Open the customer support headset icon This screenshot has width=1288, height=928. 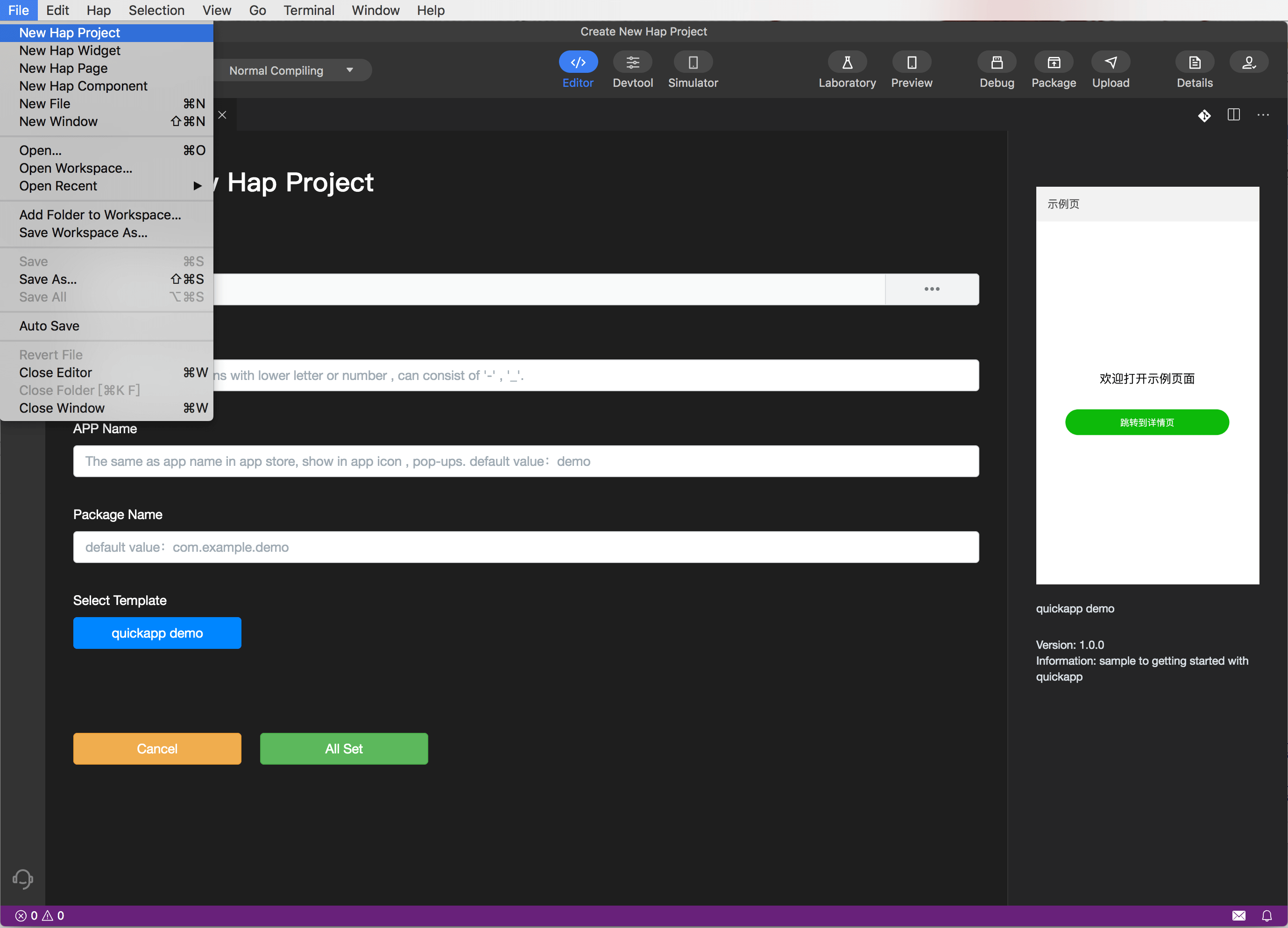23,879
